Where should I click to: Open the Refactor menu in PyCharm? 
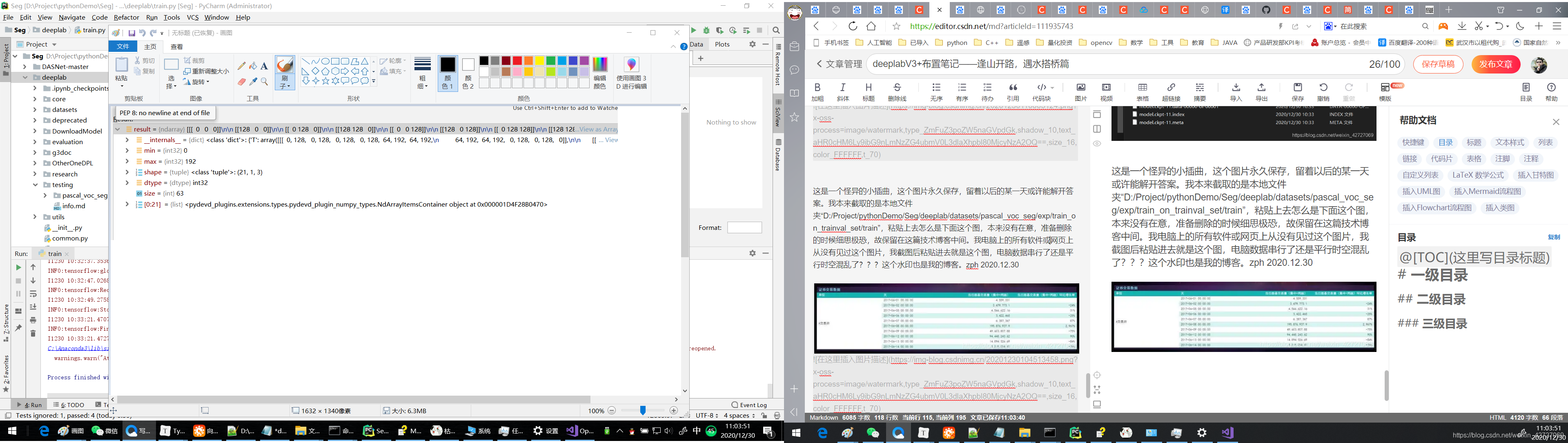126,17
